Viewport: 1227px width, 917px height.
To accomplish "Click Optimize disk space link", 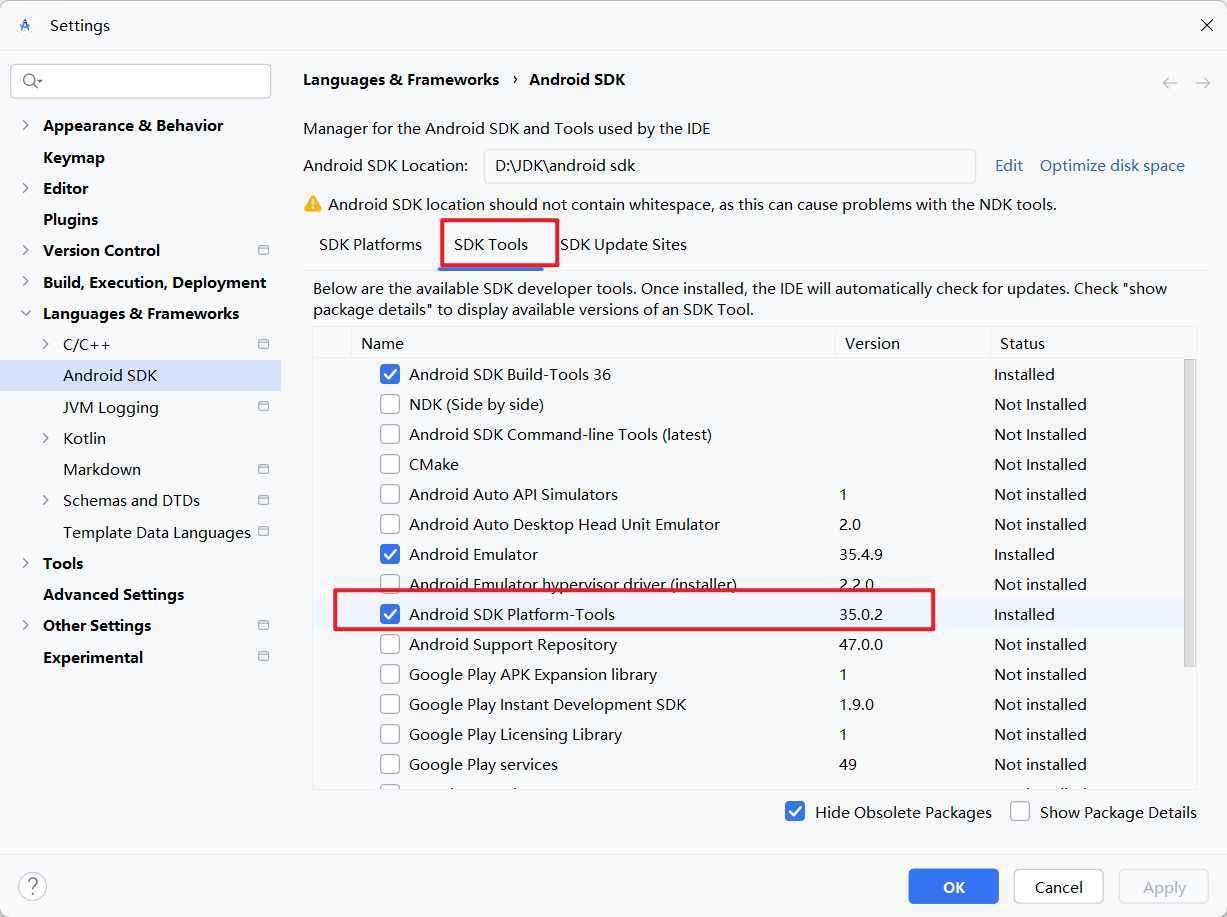I will (1112, 166).
